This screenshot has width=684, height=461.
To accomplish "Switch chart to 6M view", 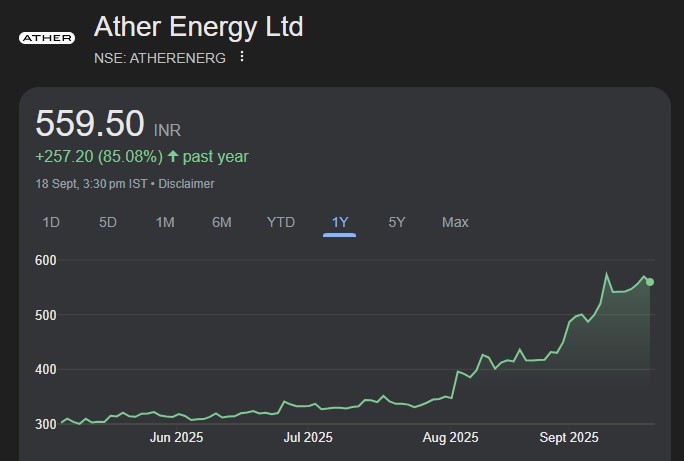I will pos(222,222).
